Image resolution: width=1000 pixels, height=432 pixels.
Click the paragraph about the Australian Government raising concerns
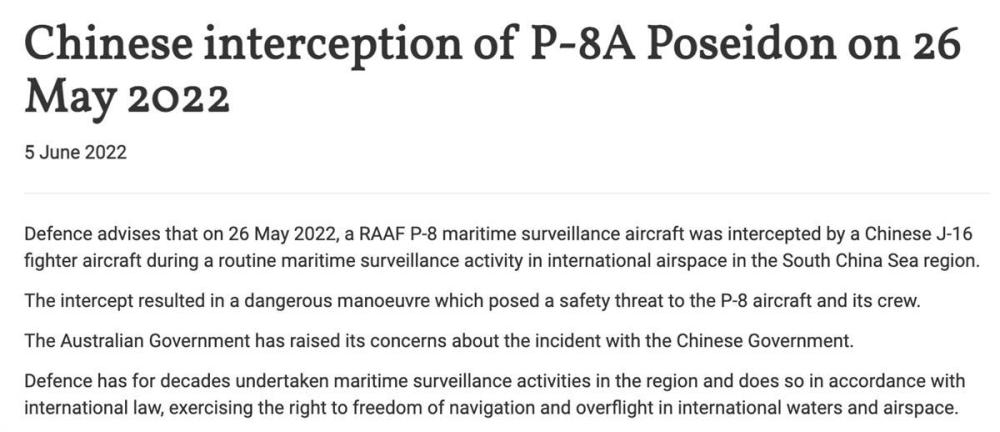coord(439,340)
